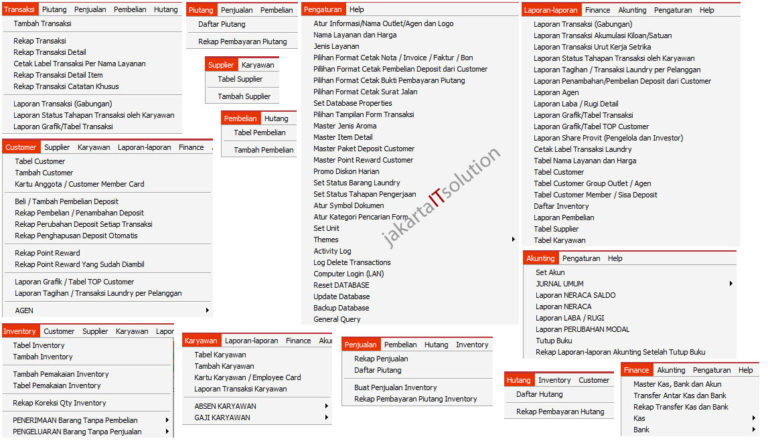Open Kartu Karyawan / Employee Card
This screenshot has width=768, height=447.
click(247, 377)
